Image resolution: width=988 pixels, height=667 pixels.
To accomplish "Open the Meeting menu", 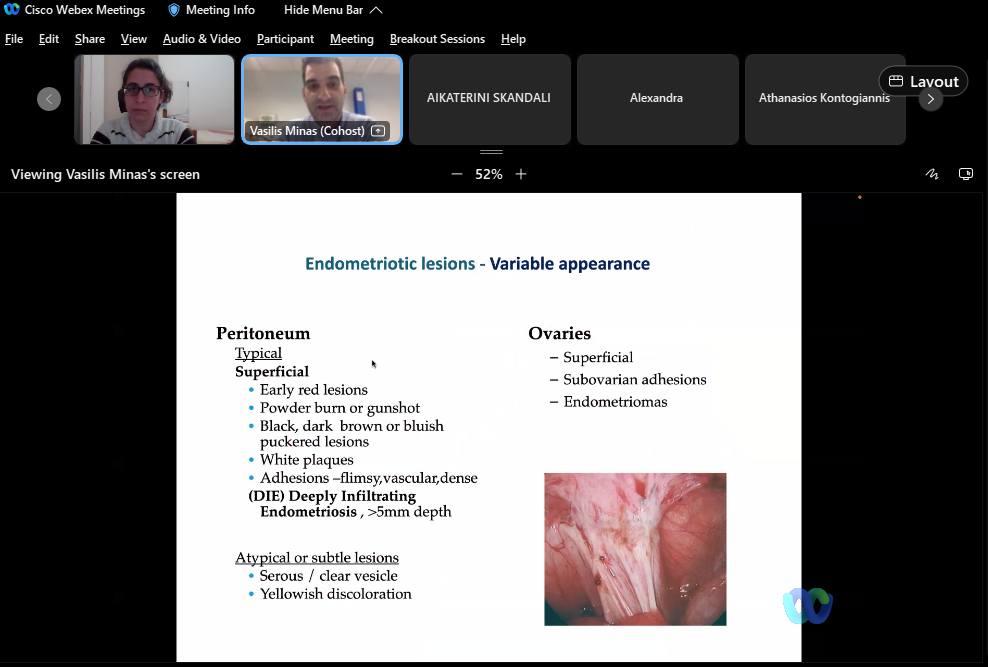I will pos(352,39).
